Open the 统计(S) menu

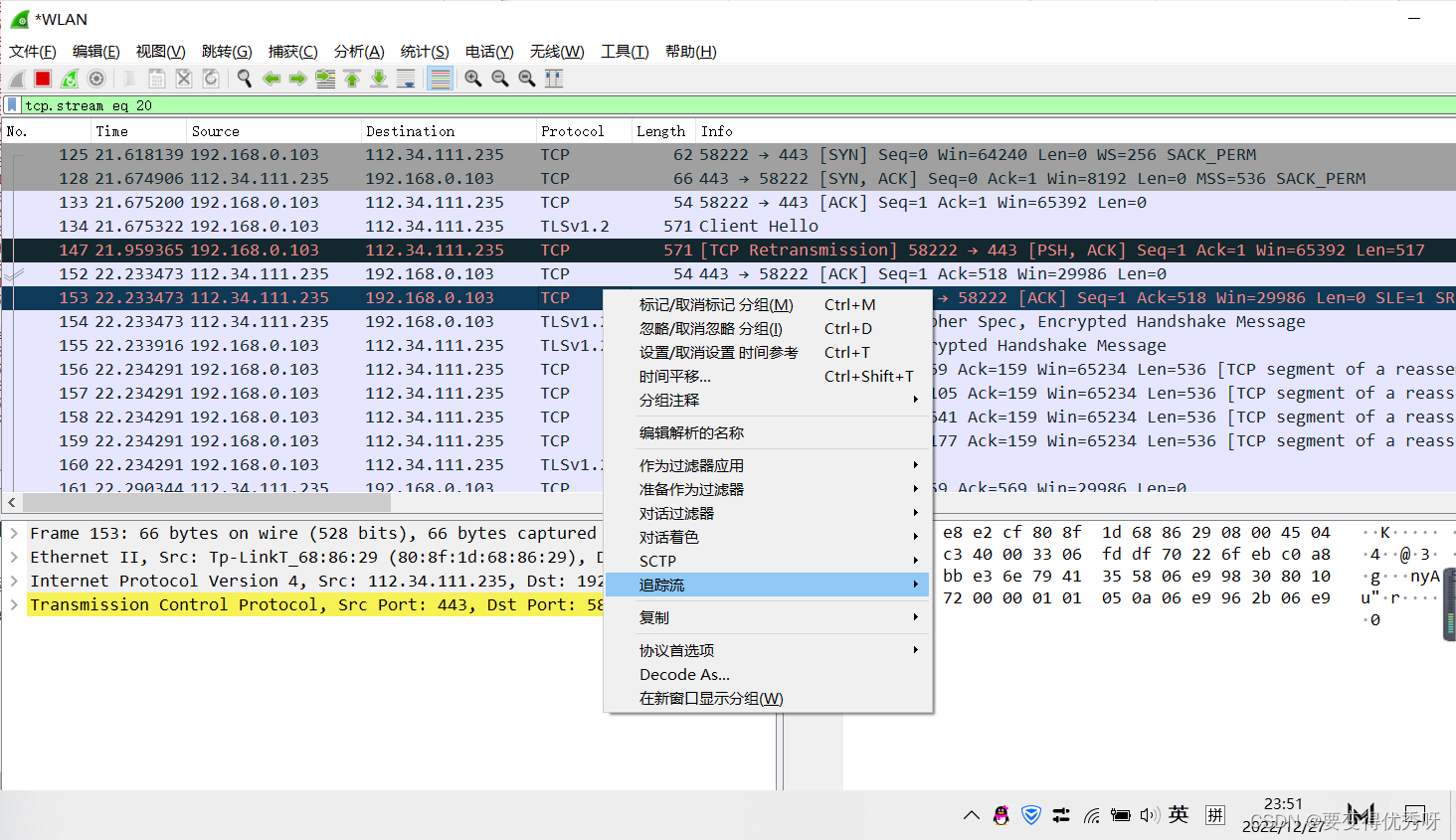(x=425, y=52)
